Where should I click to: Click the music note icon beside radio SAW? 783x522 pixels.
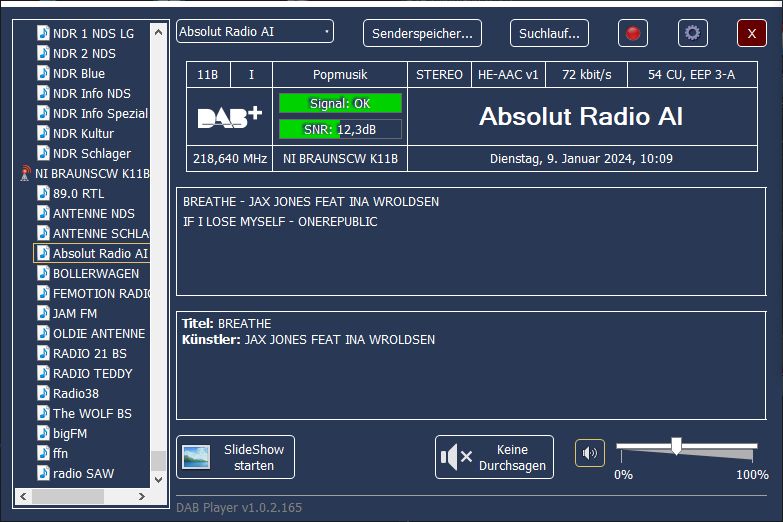pos(43,473)
